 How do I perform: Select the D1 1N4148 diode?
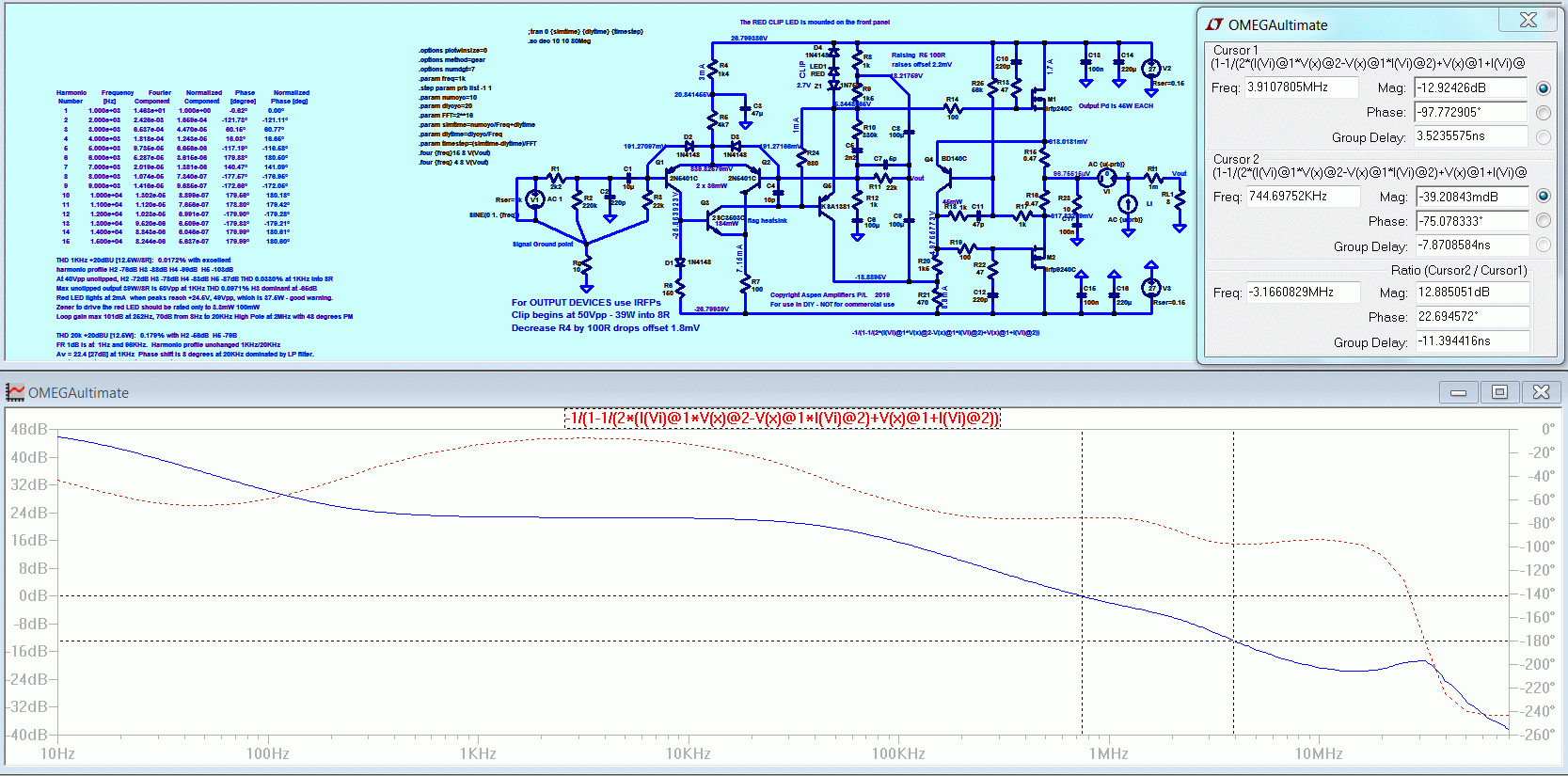pos(679,263)
